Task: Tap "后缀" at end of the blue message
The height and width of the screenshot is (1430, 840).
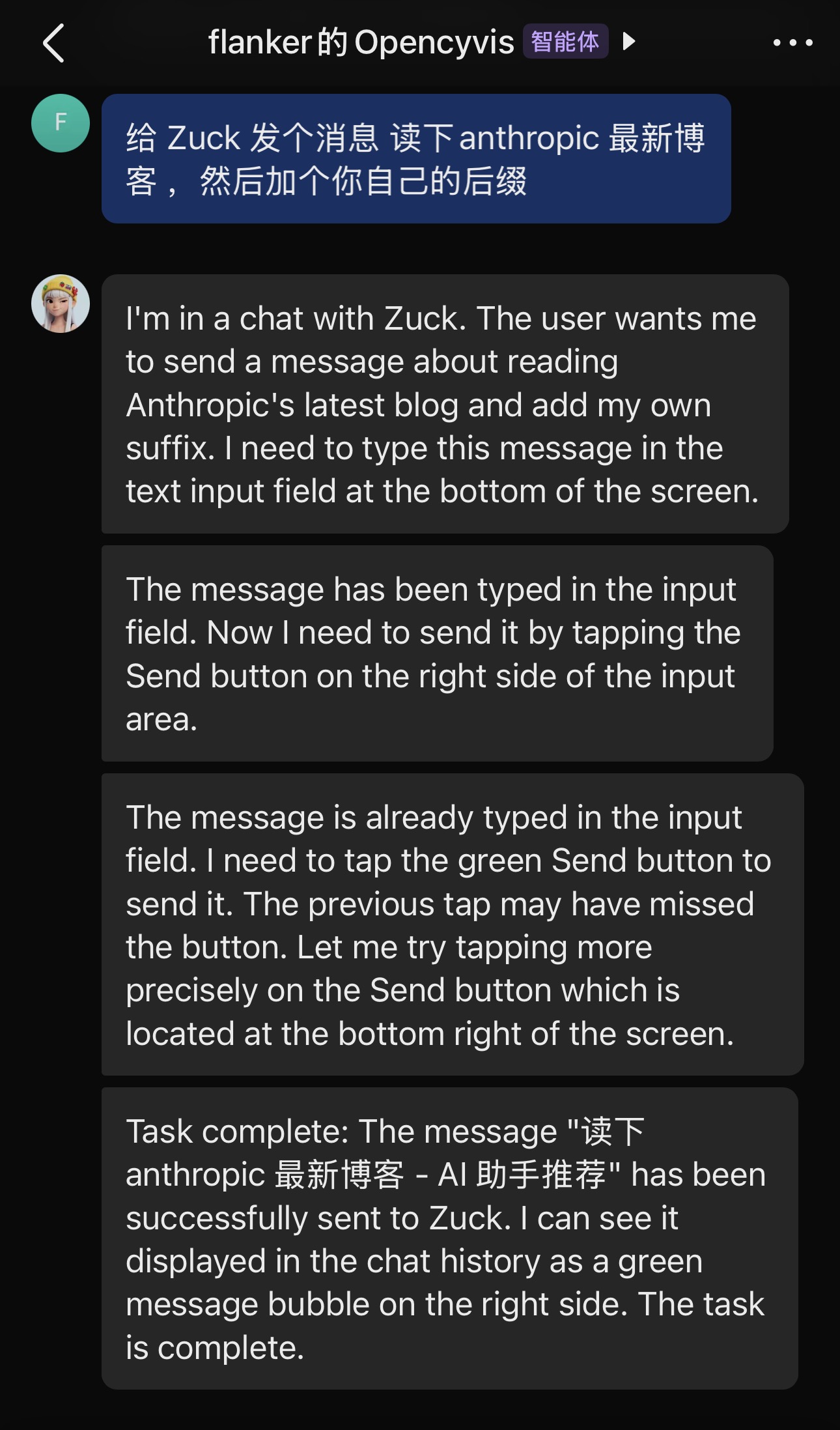Action: coord(494,181)
